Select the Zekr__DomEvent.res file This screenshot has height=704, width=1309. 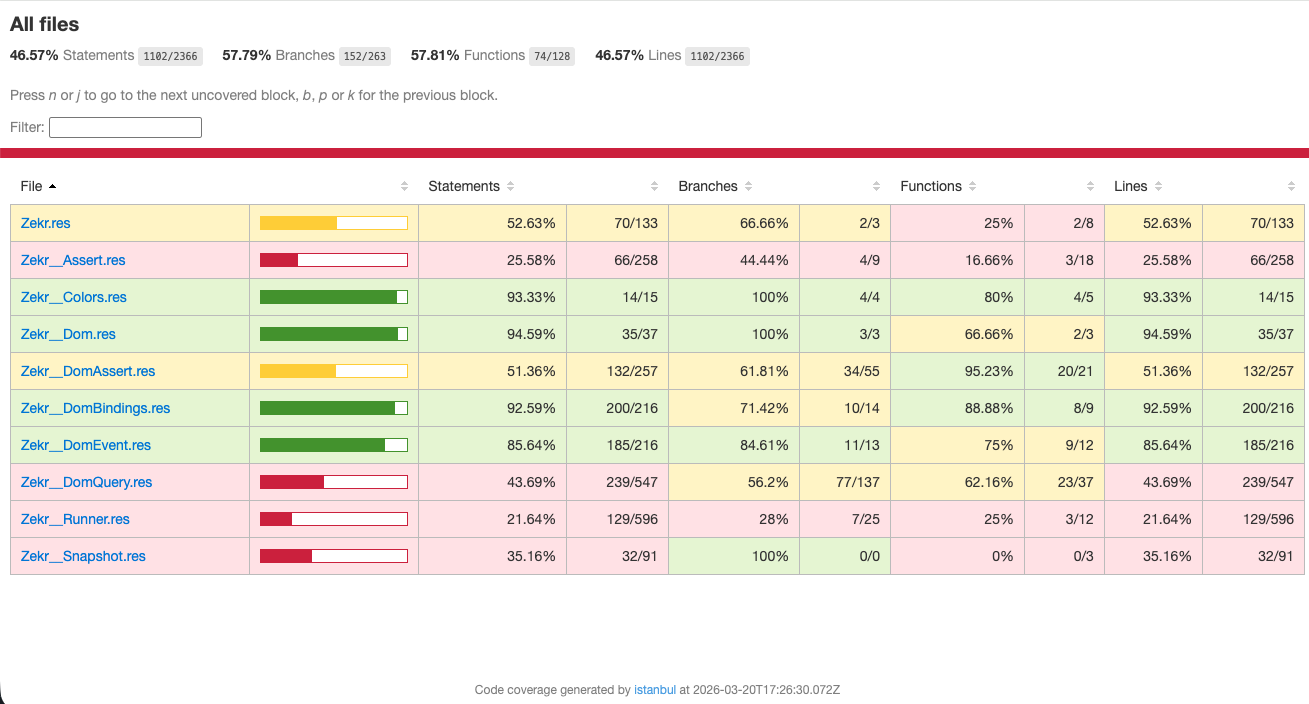[x=85, y=445]
